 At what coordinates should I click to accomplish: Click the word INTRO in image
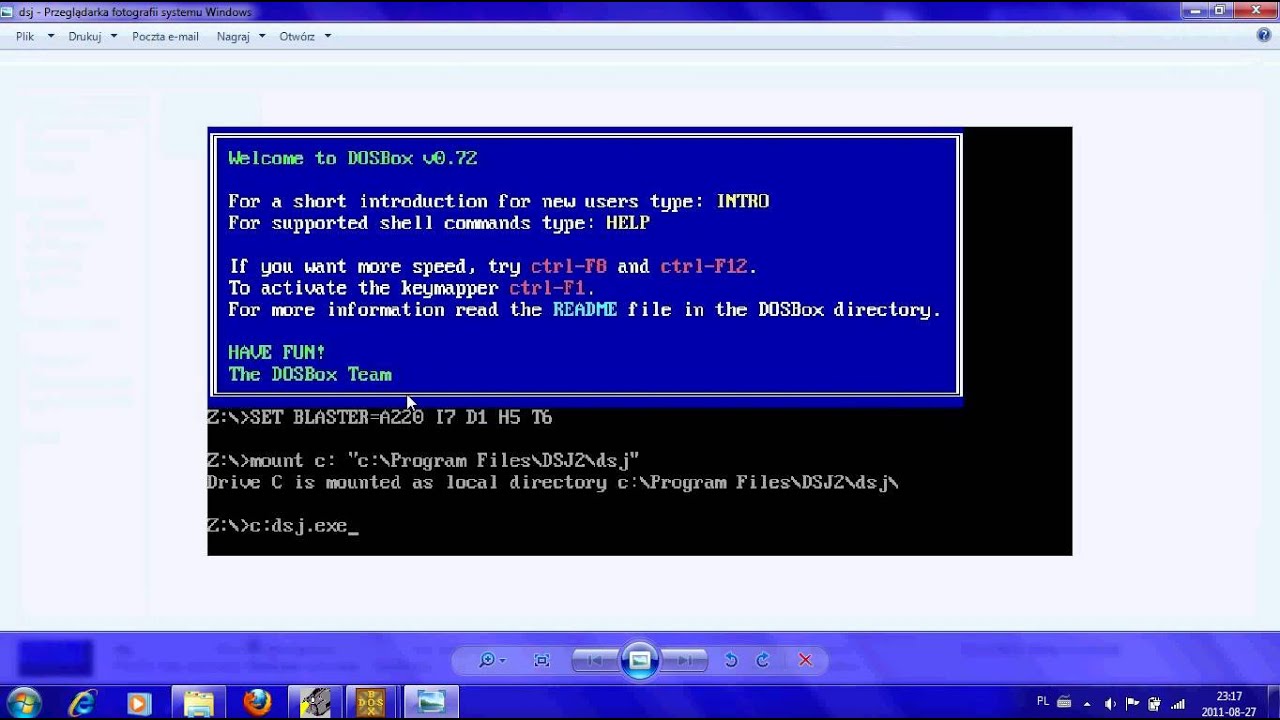click(x=743, y=201)
